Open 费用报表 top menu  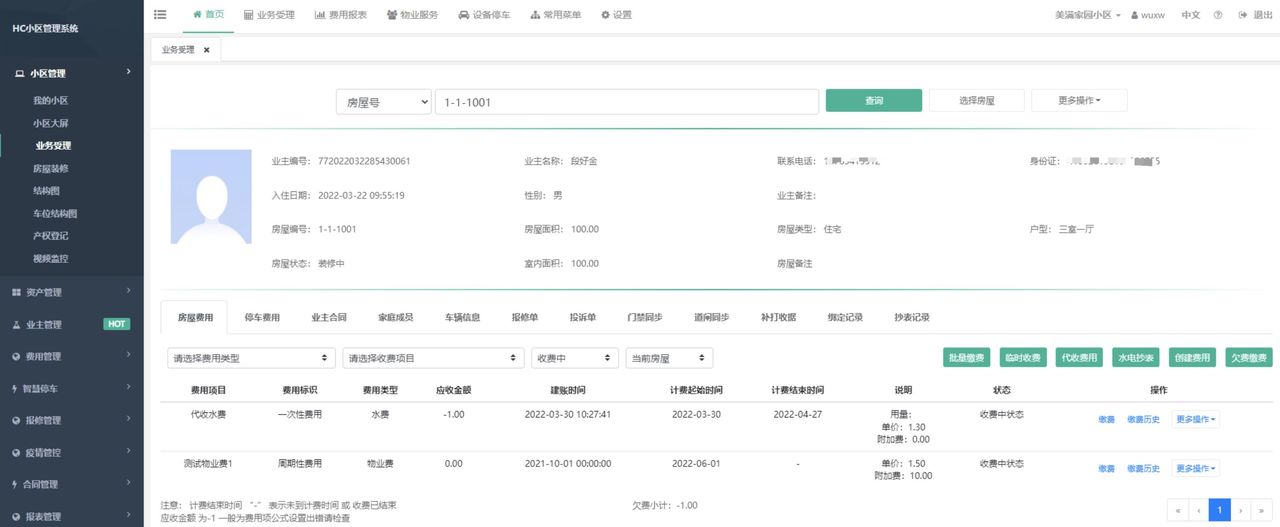(x=340, y=15)
